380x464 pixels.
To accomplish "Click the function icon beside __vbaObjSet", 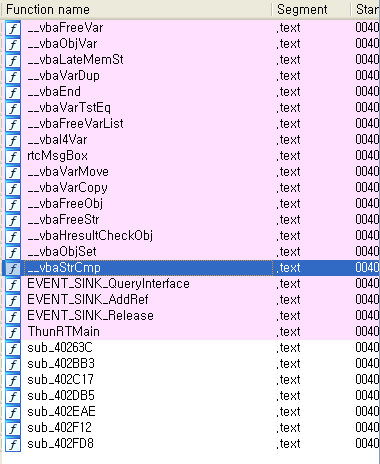I will tap(13, 252).
